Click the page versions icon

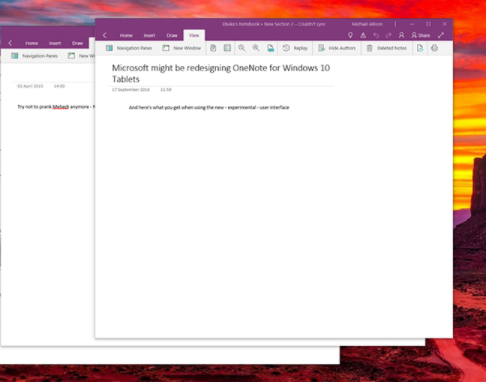point(420,48)
